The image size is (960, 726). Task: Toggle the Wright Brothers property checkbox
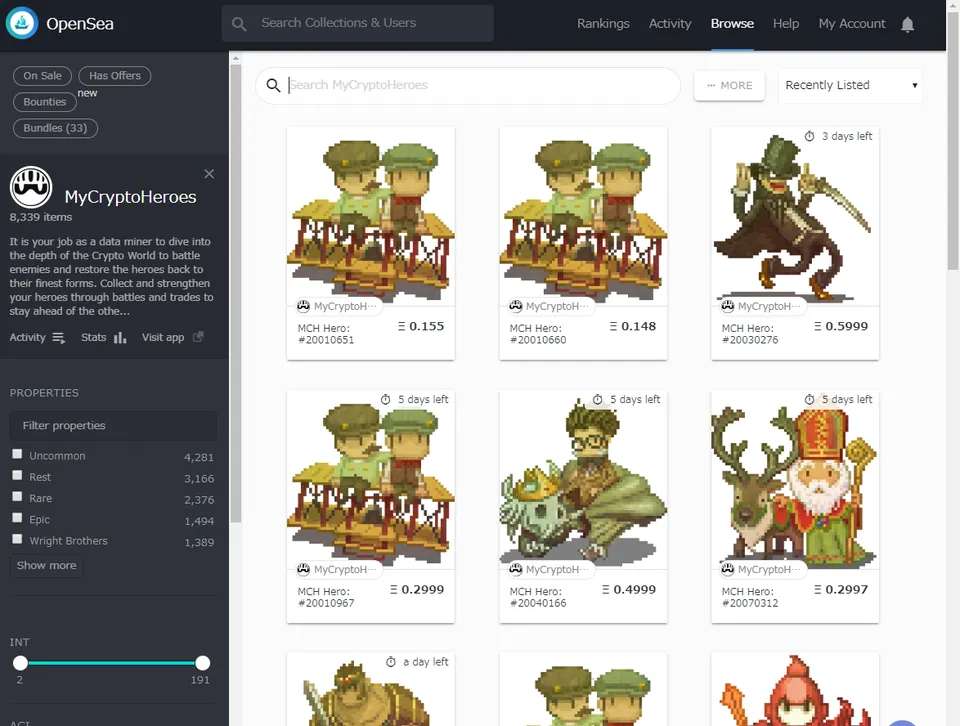[x=17, y=539]
